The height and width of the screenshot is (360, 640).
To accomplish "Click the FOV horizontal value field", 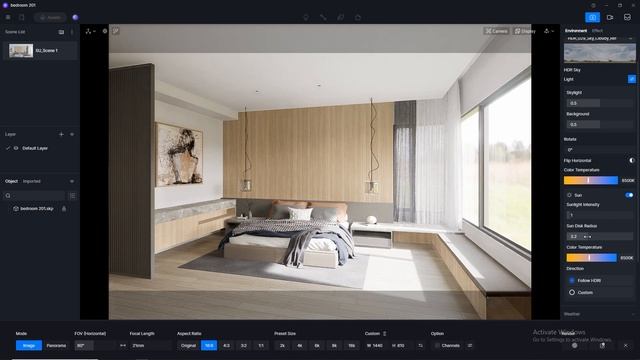I will [x=95, y=345].
